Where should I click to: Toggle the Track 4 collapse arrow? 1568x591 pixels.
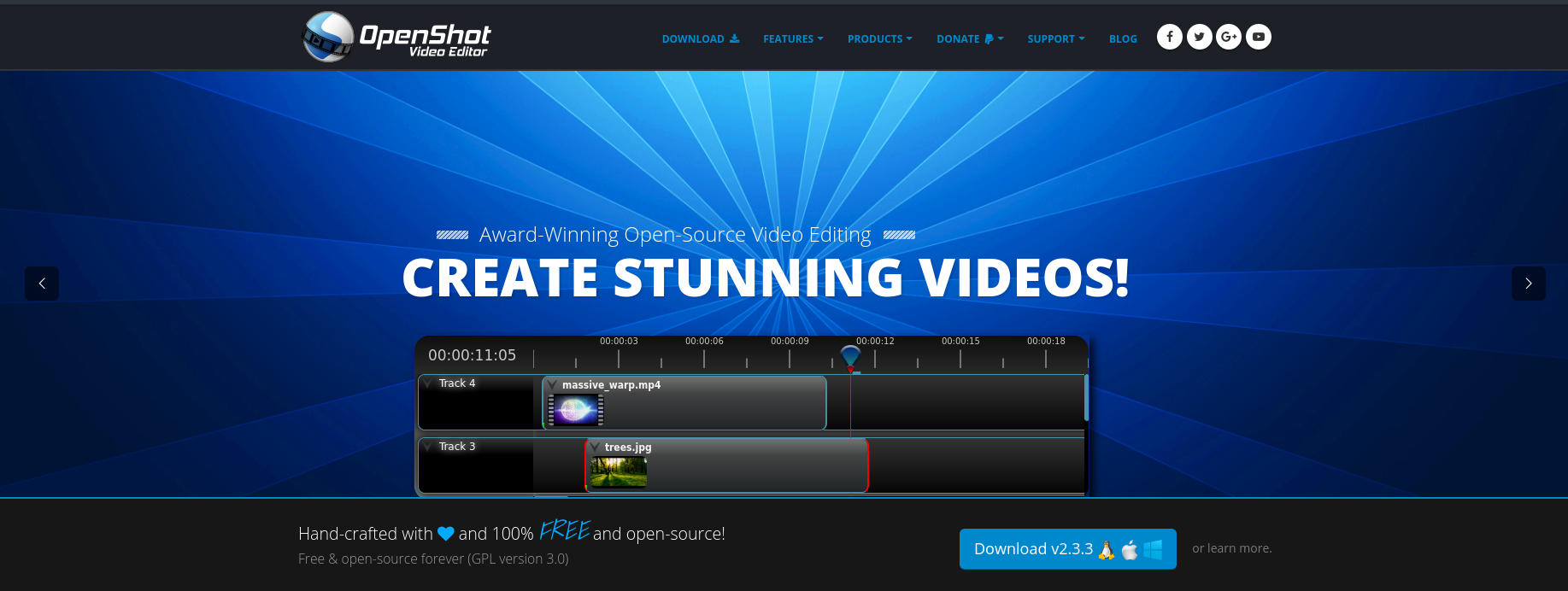point(428,383)
